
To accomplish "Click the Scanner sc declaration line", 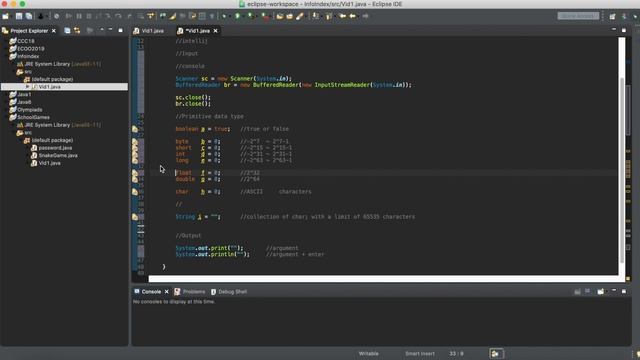I will click(233, 78).
